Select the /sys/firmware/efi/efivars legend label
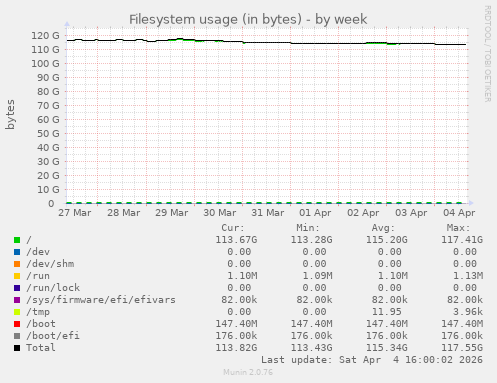497x383 pixels. pyautogui.click(x=101, y=300)
